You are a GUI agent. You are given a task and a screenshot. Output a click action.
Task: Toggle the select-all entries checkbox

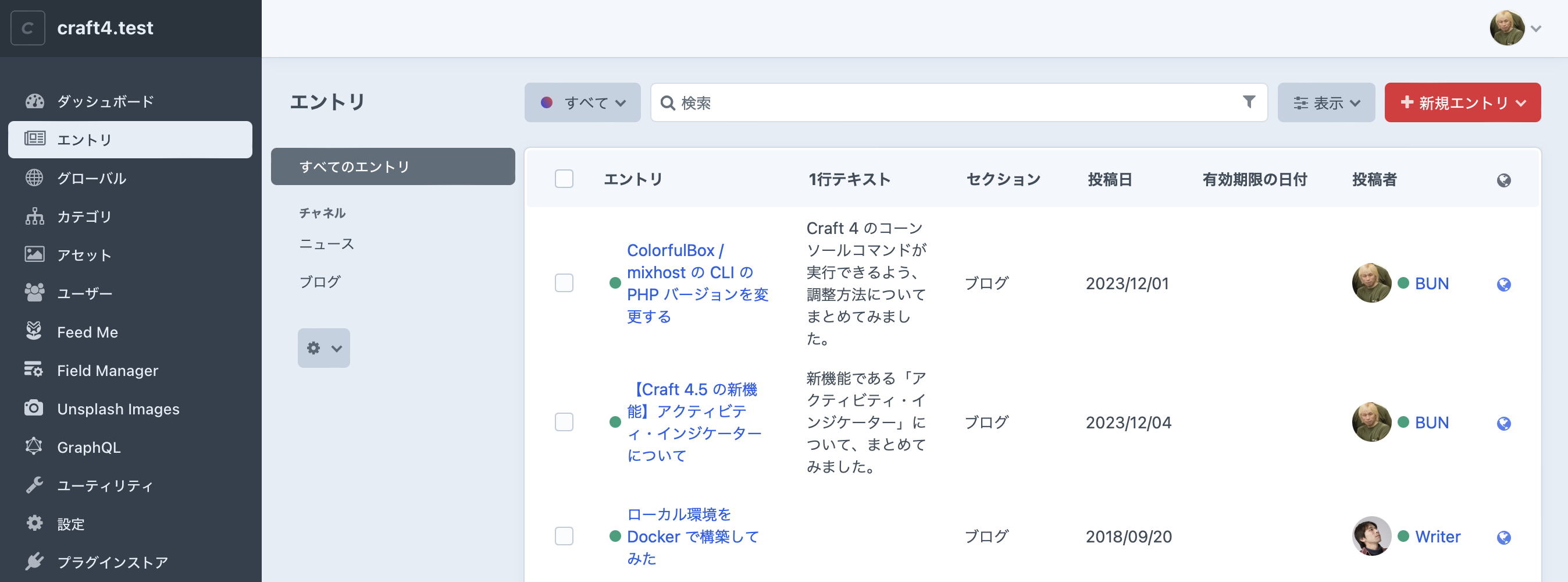564,179
